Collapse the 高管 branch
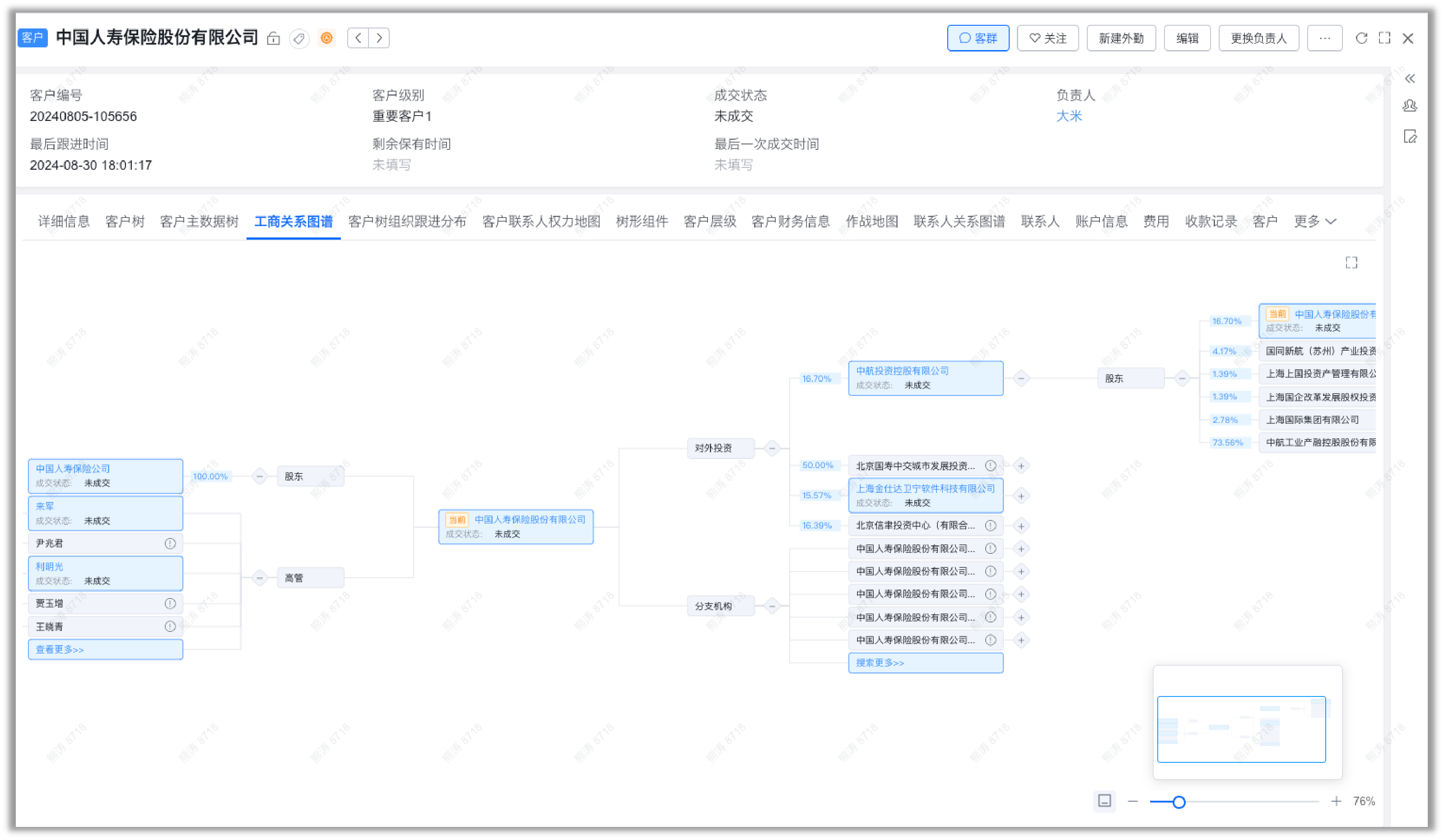This screenshot has width=1444, height=840. (x=260, y=578)
